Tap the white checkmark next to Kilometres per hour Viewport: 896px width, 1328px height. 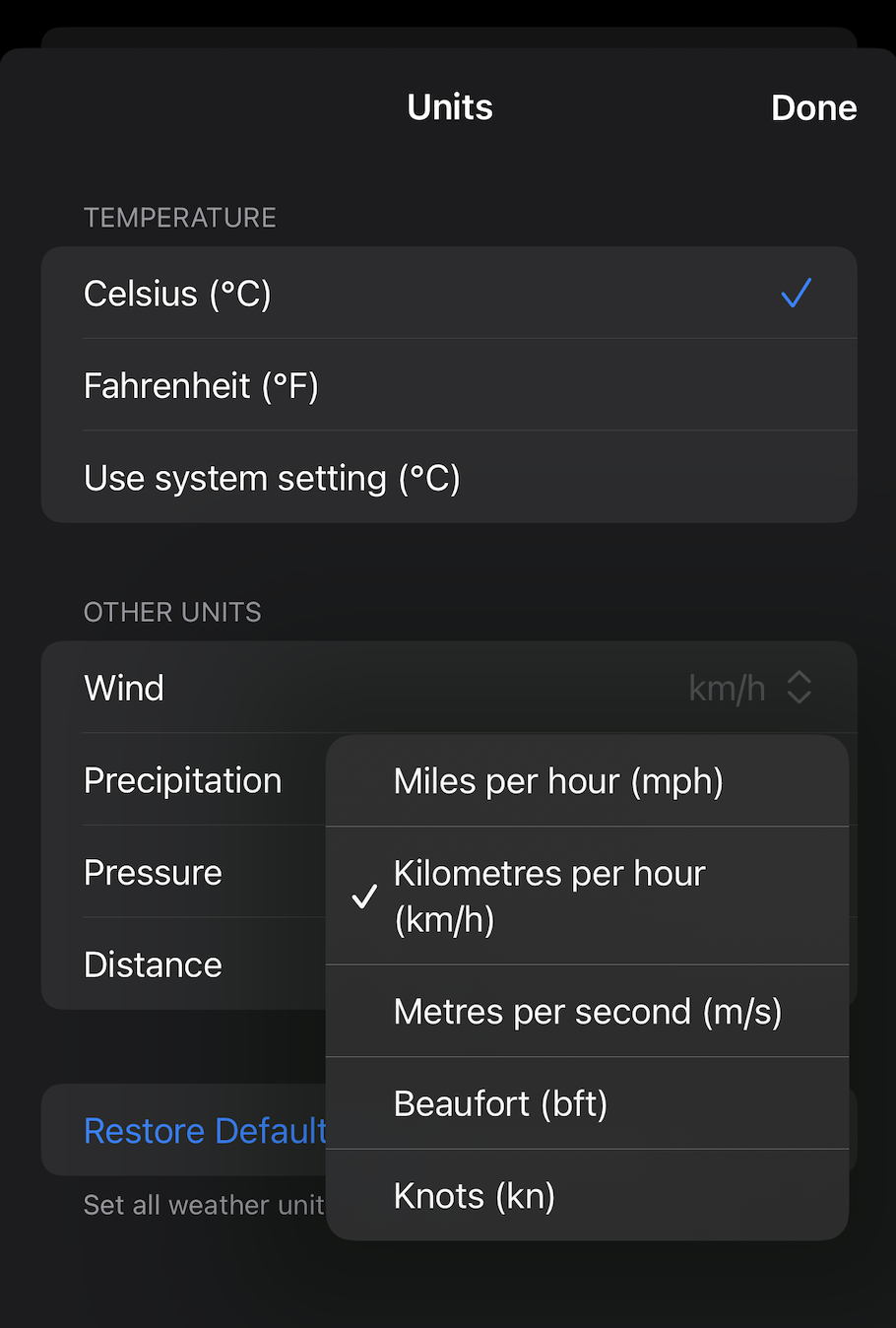364,896
